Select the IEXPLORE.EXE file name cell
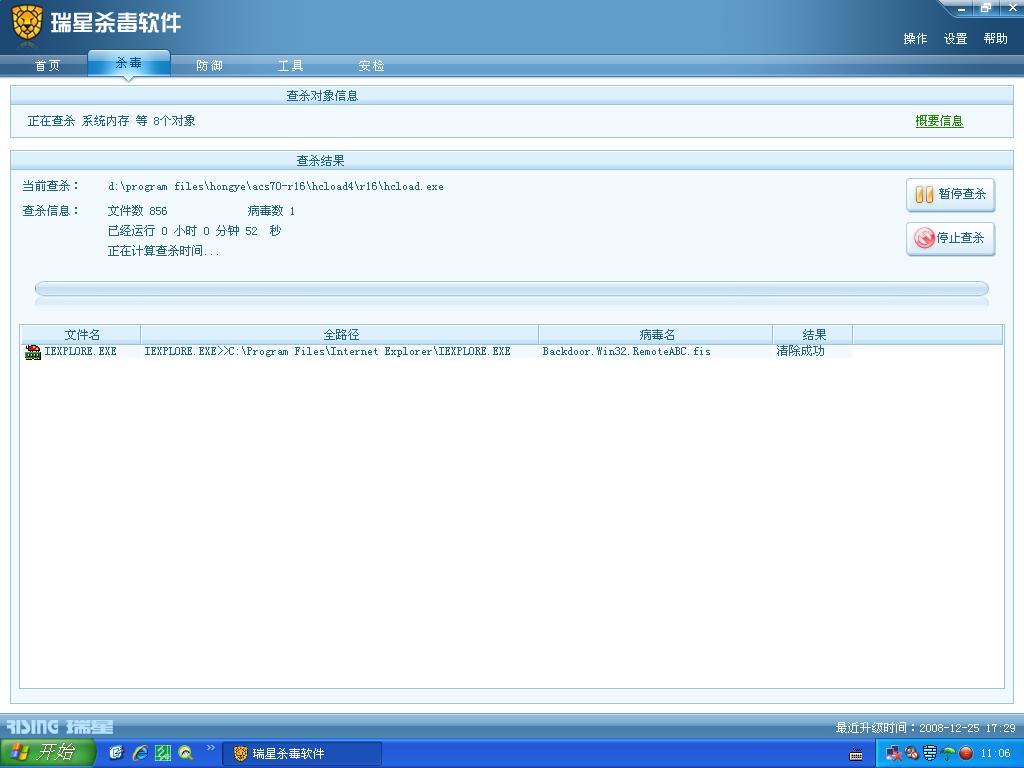Image resolution: width=1024 pixels, height=768 pixels. pos(80,351)
